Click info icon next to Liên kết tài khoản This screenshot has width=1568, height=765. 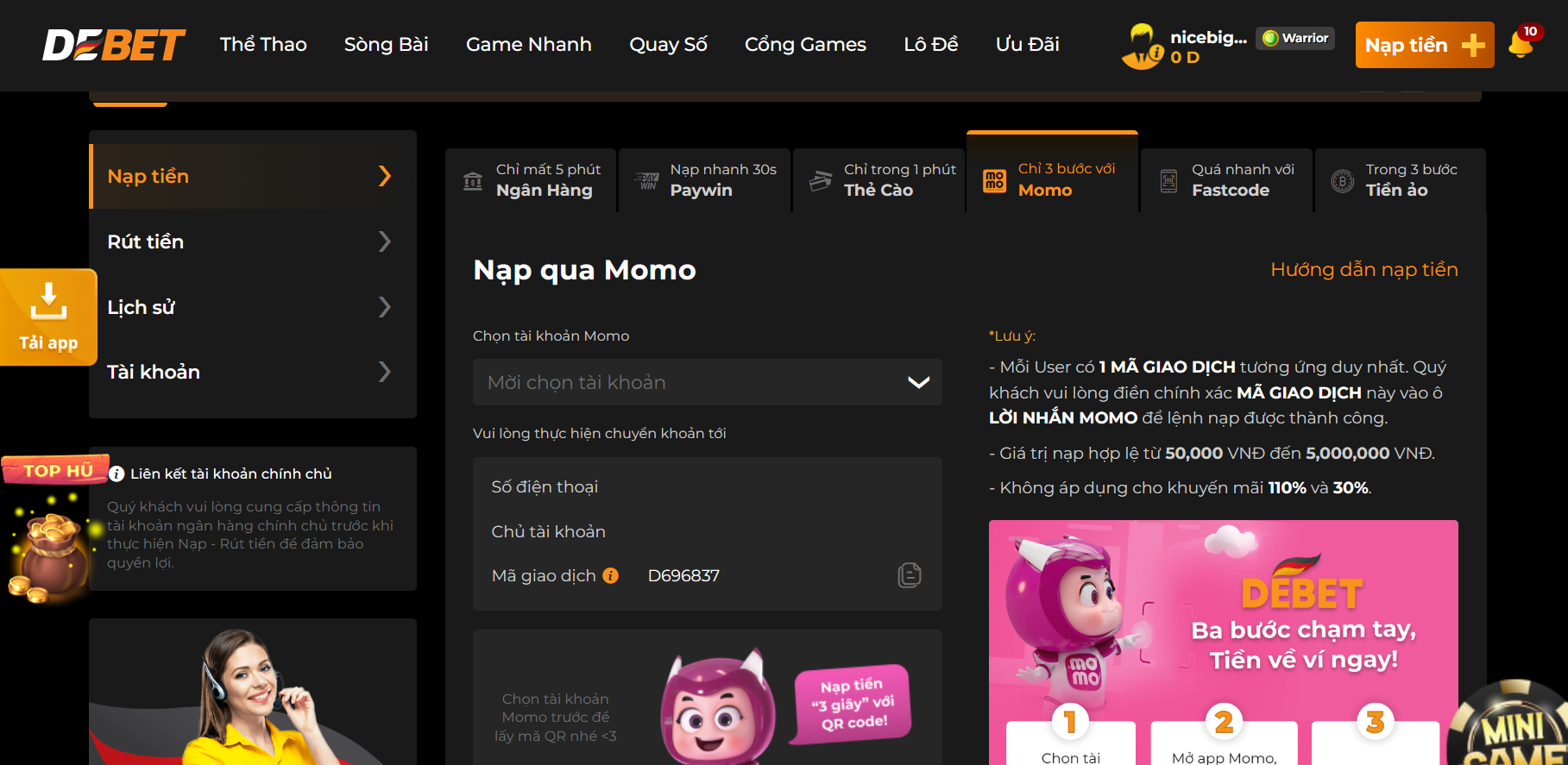[x=116, y=474]
